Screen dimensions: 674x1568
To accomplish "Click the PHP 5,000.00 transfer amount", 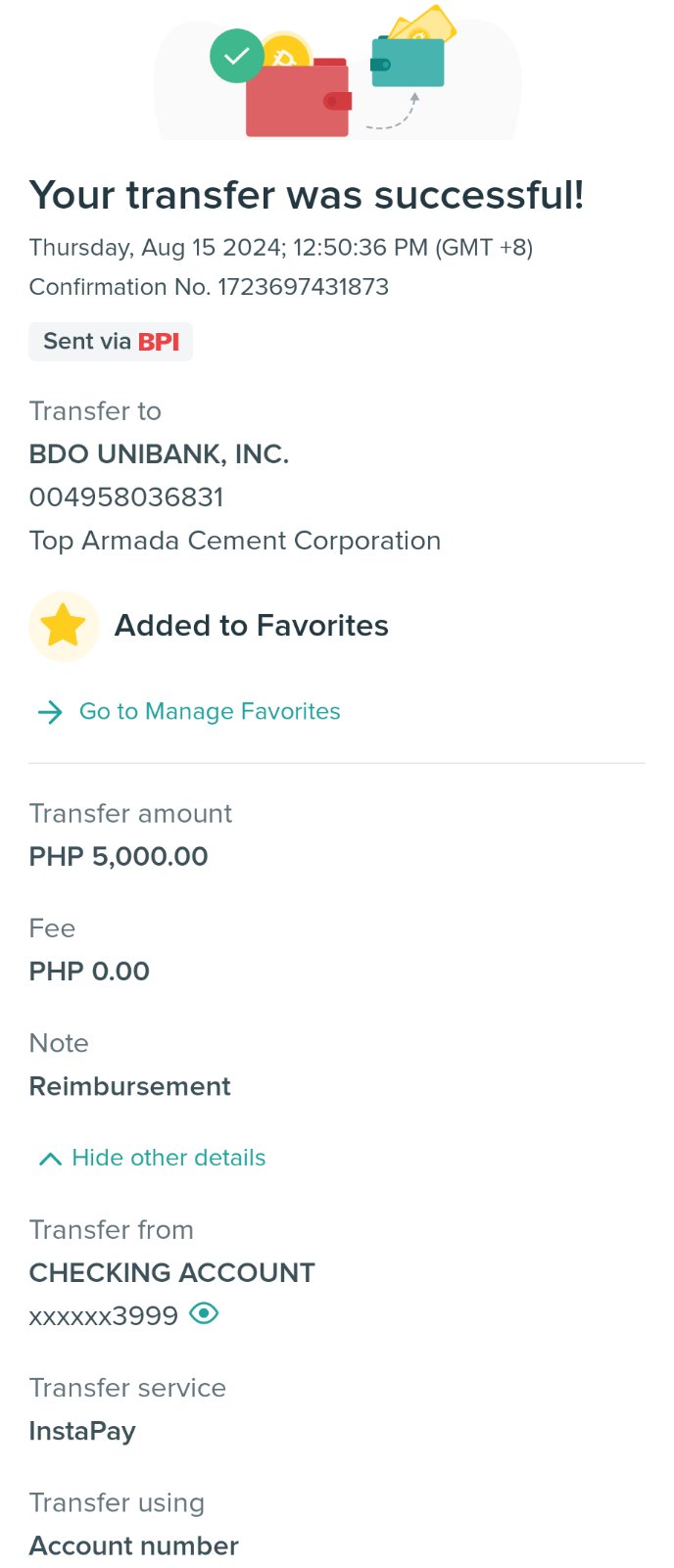I will click(x=119, y=857).
